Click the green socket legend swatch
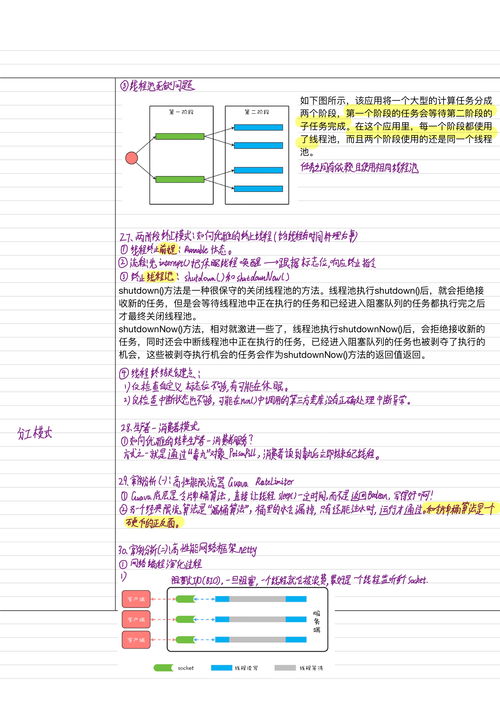The width and height of the screenshot is (500, 707). click(163, 668)
